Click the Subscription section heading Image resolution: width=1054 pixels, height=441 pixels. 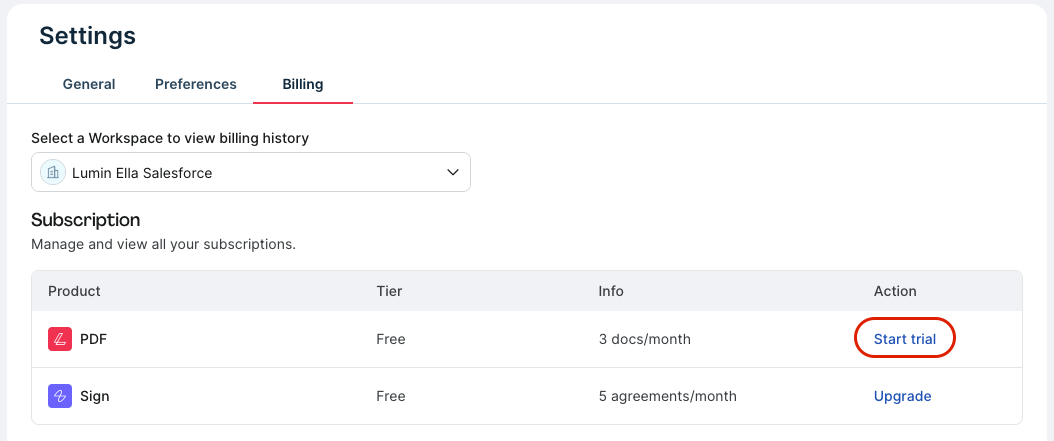coord(86,220)
